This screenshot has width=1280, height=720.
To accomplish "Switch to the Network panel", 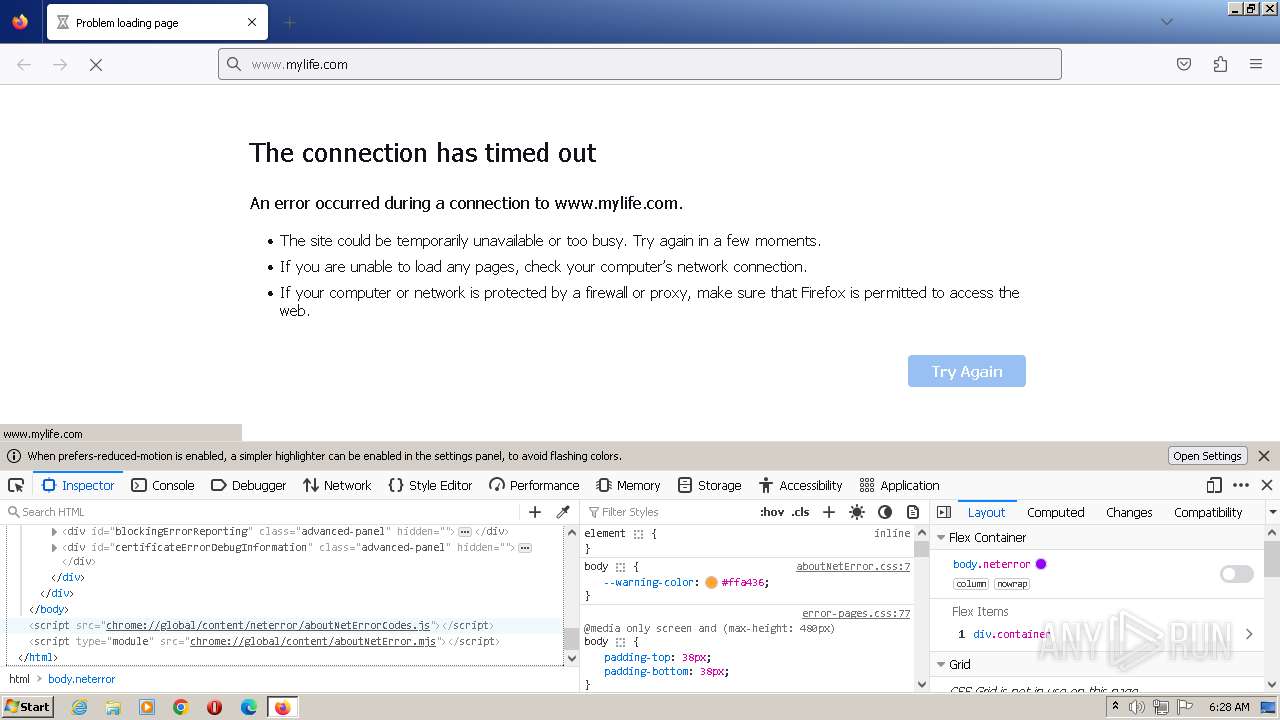I will [x=337, y=485].
